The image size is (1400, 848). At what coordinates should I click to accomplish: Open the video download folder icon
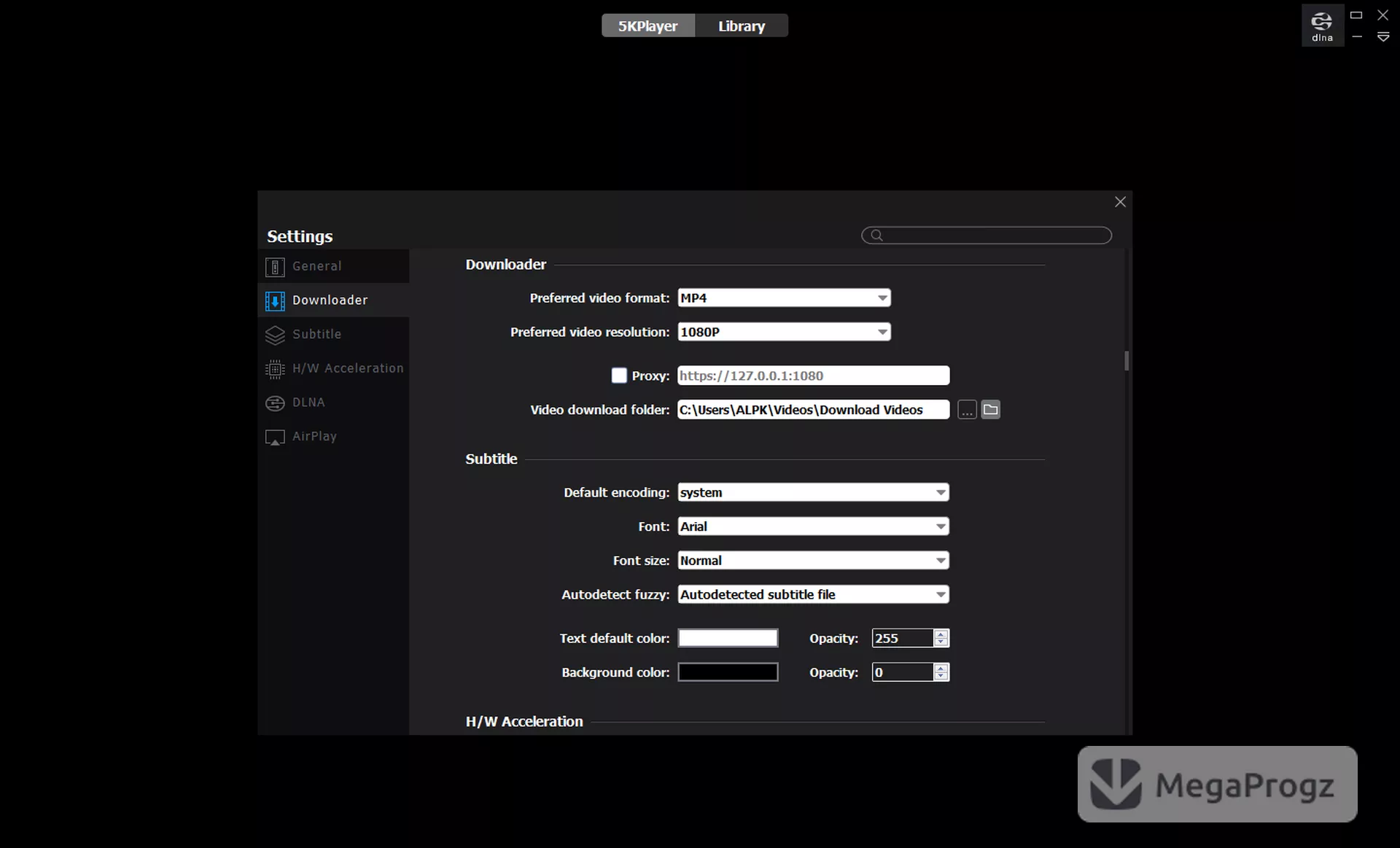pos(990,410)
